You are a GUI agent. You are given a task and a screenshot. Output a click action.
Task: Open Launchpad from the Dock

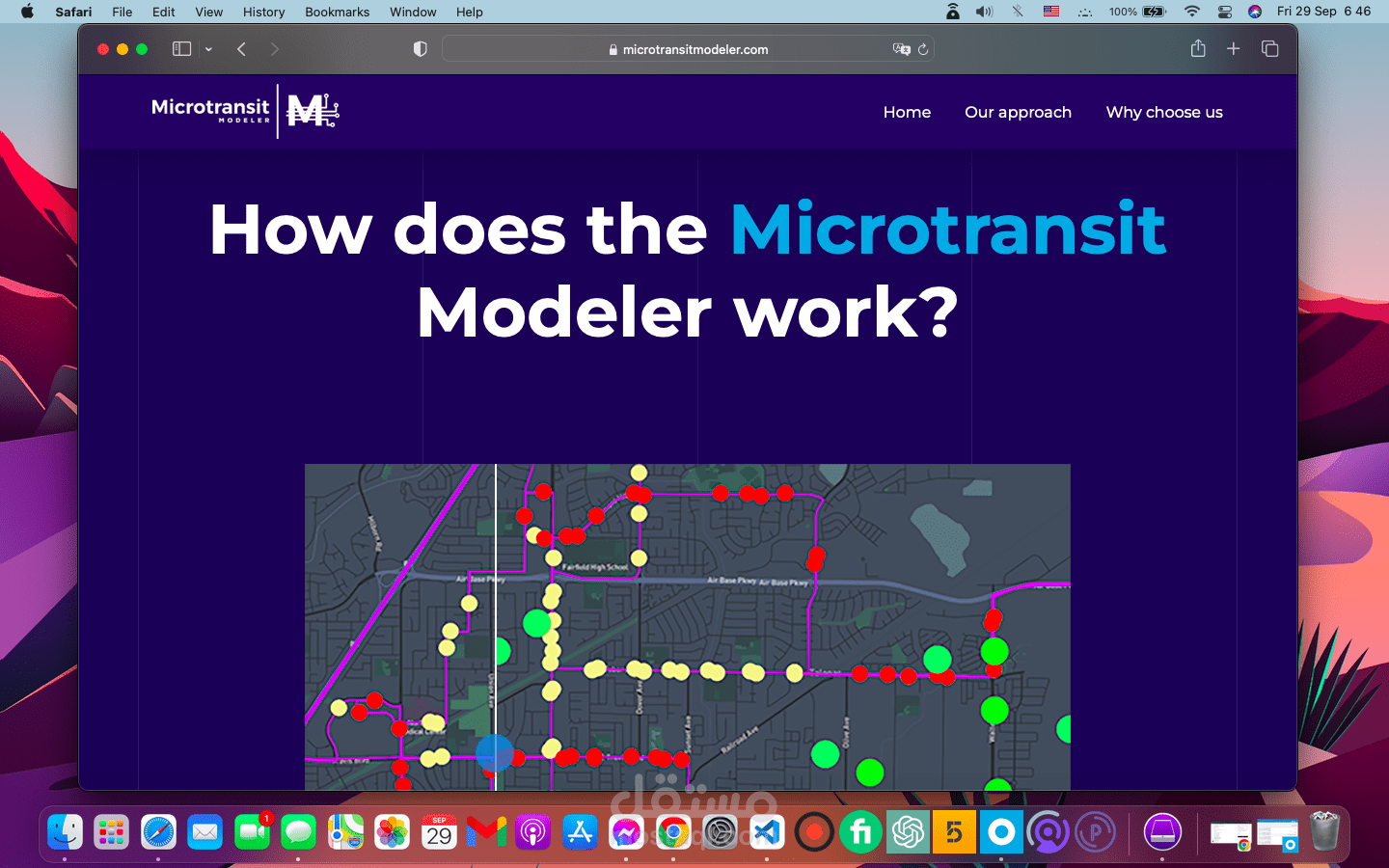[x=111, y=831]
